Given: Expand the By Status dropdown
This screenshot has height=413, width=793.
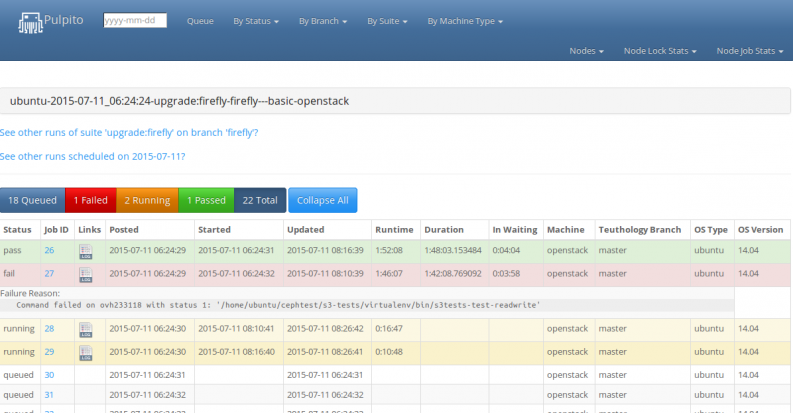Looking at the screenshot, I should pos(255,21).
